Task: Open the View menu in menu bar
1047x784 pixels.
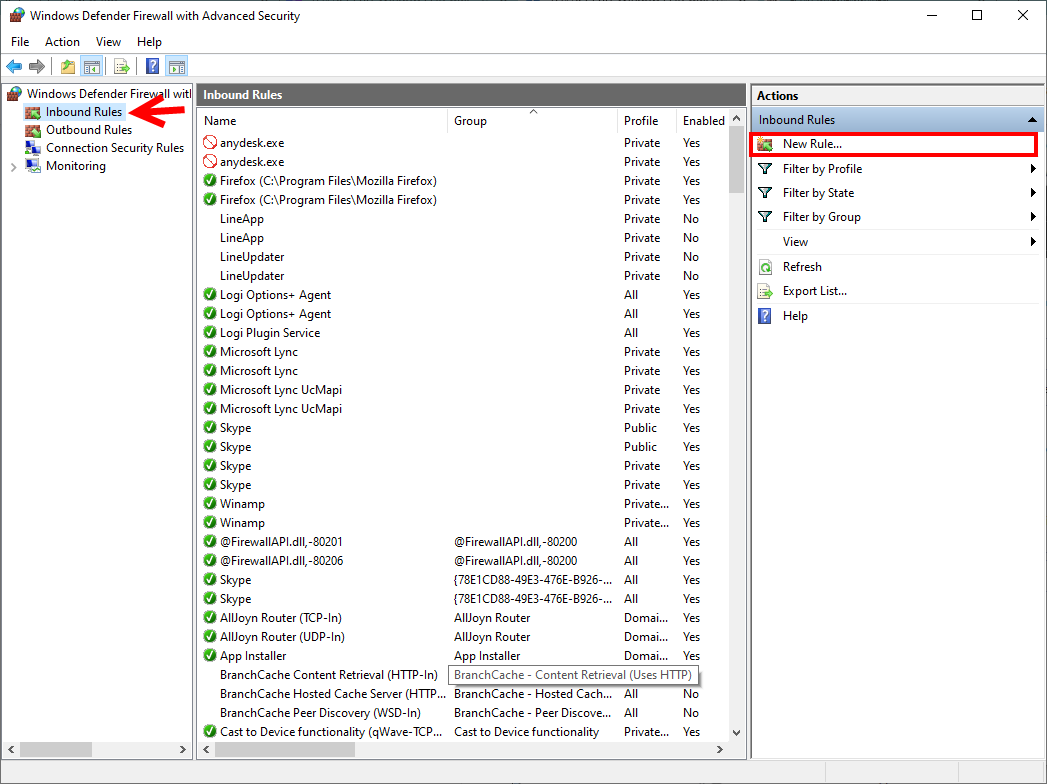Action: 108,41
